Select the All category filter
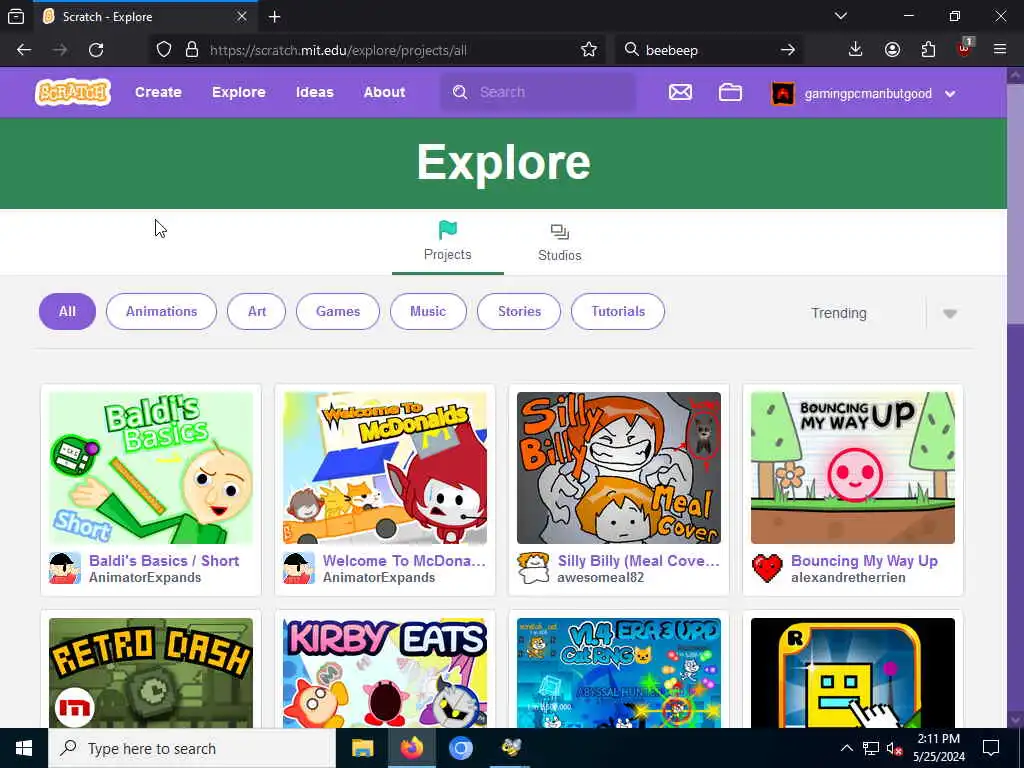The image size is (1024, 768). pos(67,312)
